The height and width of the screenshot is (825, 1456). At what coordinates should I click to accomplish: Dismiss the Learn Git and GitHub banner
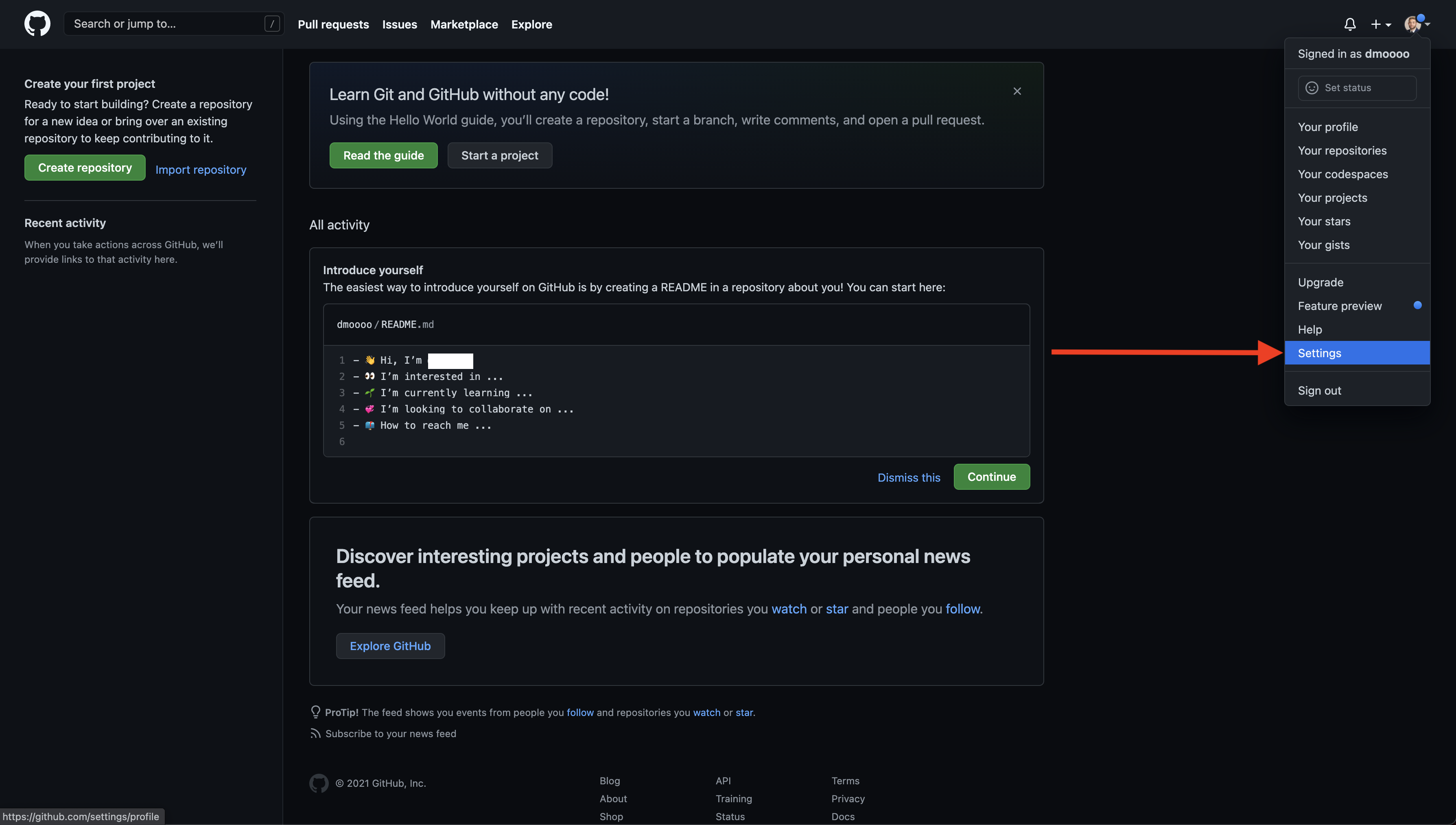[1017, 91]
